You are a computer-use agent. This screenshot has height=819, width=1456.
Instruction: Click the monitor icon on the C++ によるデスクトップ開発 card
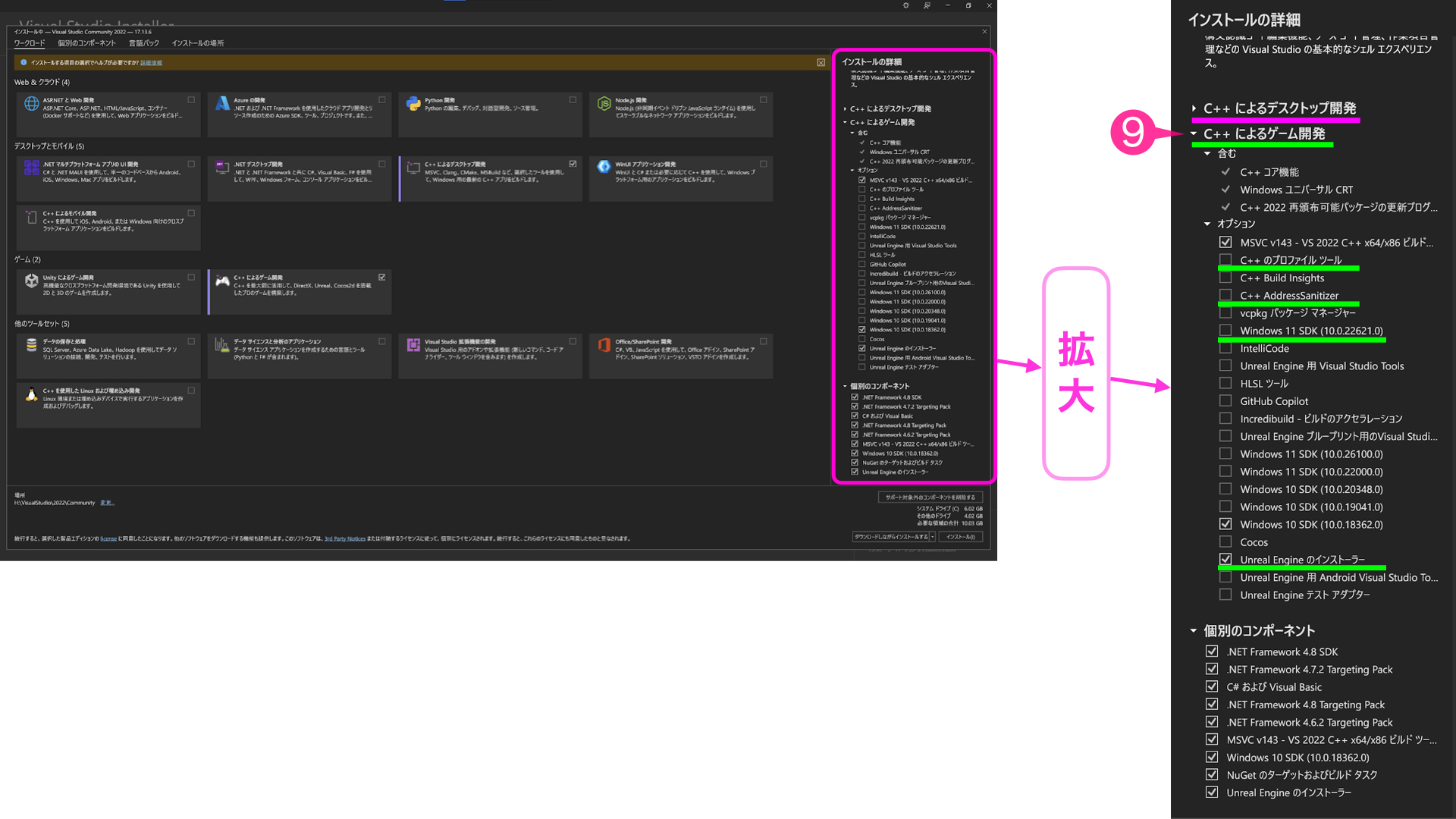(413, 168)
